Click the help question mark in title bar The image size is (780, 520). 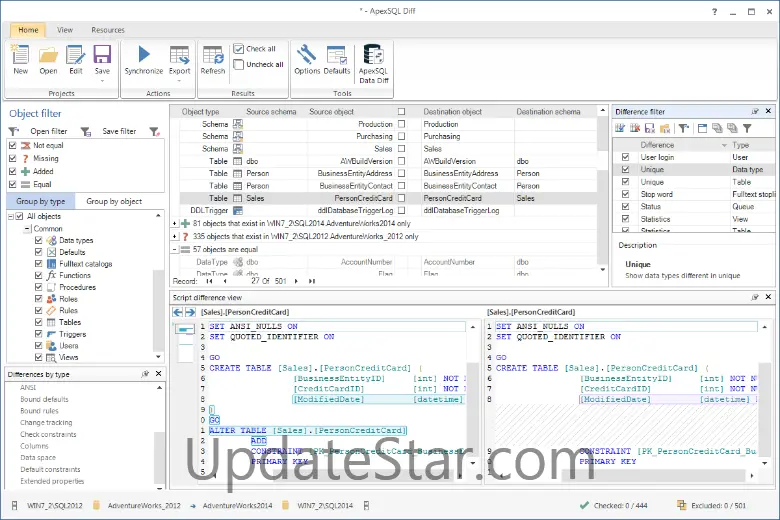point(714,11)
